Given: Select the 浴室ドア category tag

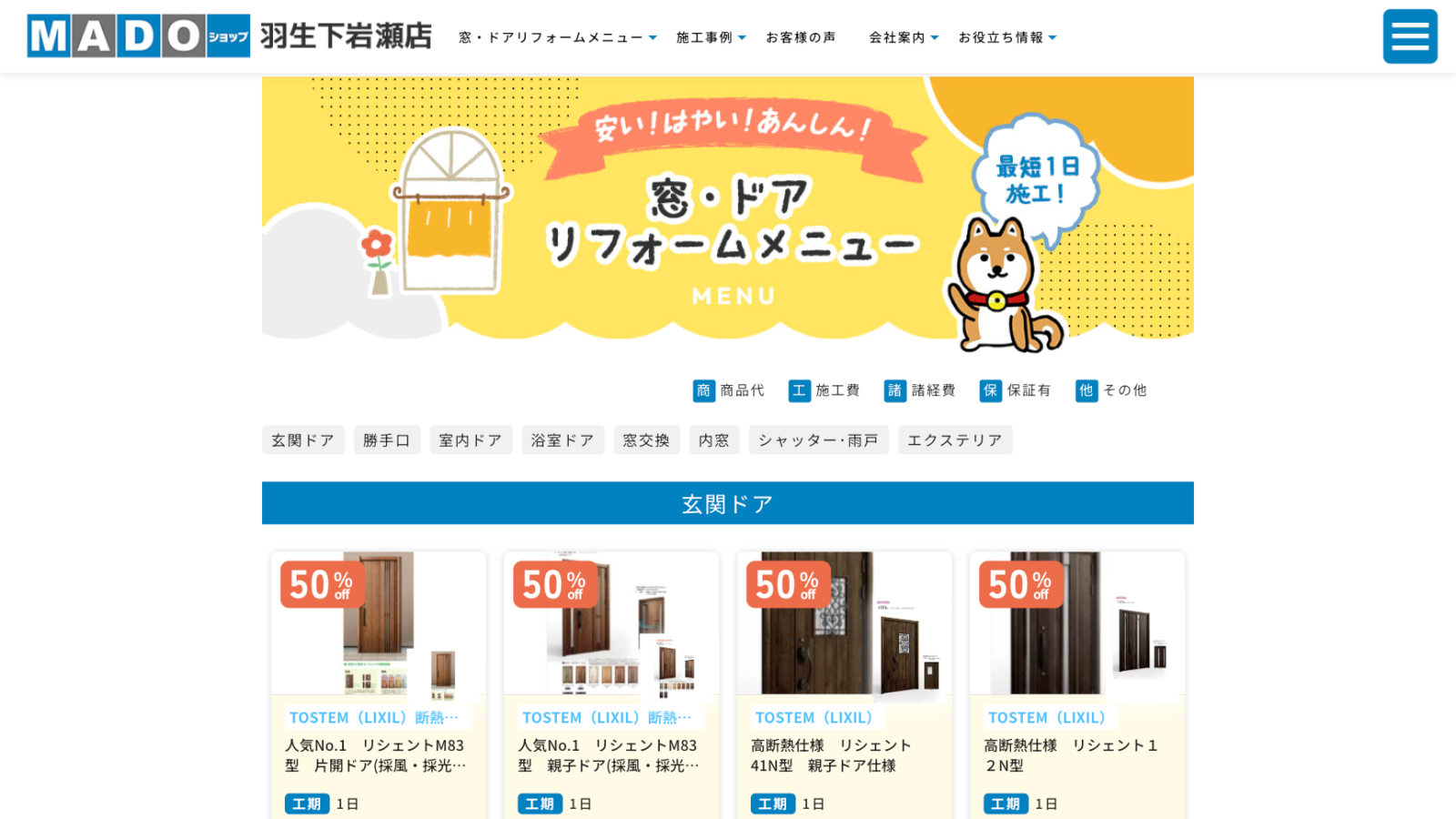Looking at the screenshot, I should [x=562, y=440].
